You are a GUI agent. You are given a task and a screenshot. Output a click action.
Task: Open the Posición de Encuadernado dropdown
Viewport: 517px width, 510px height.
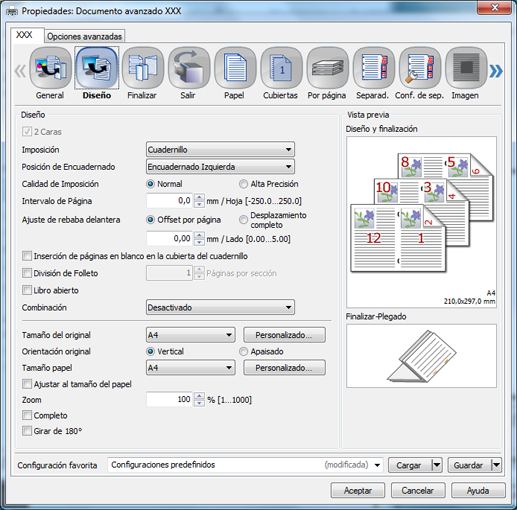coord(220,167)
